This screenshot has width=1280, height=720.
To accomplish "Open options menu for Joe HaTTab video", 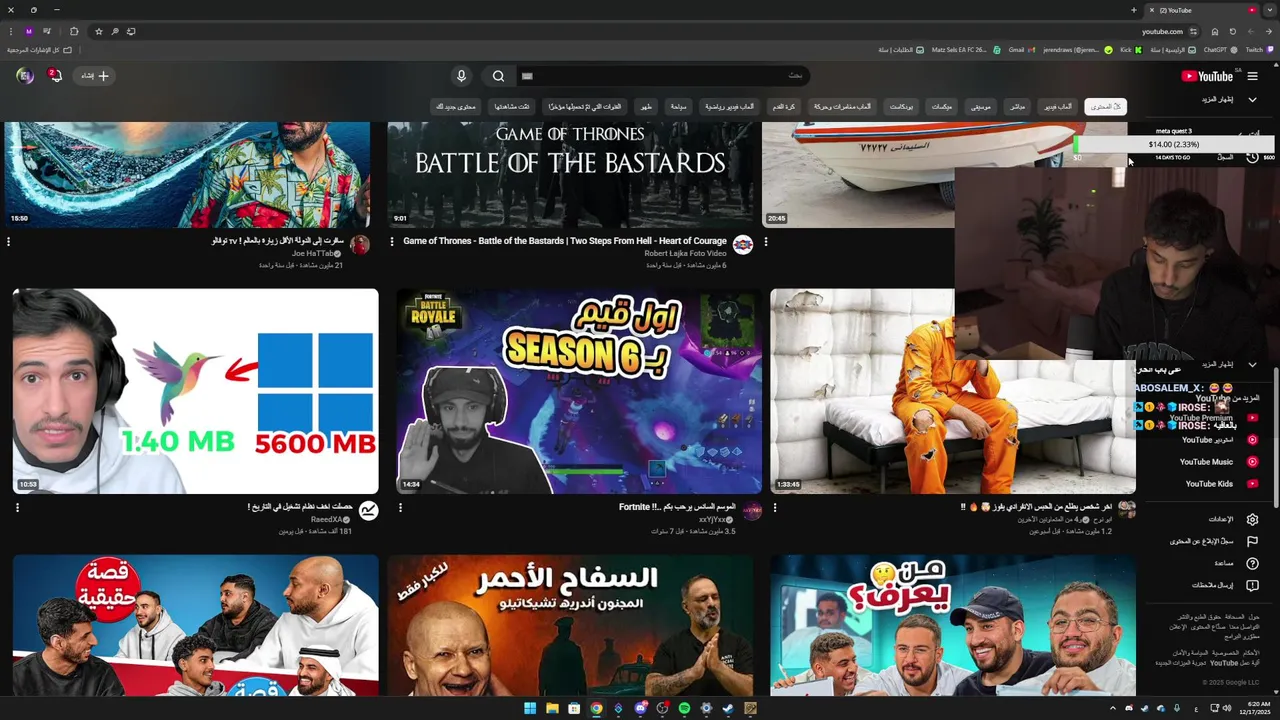I will (9, 241).
